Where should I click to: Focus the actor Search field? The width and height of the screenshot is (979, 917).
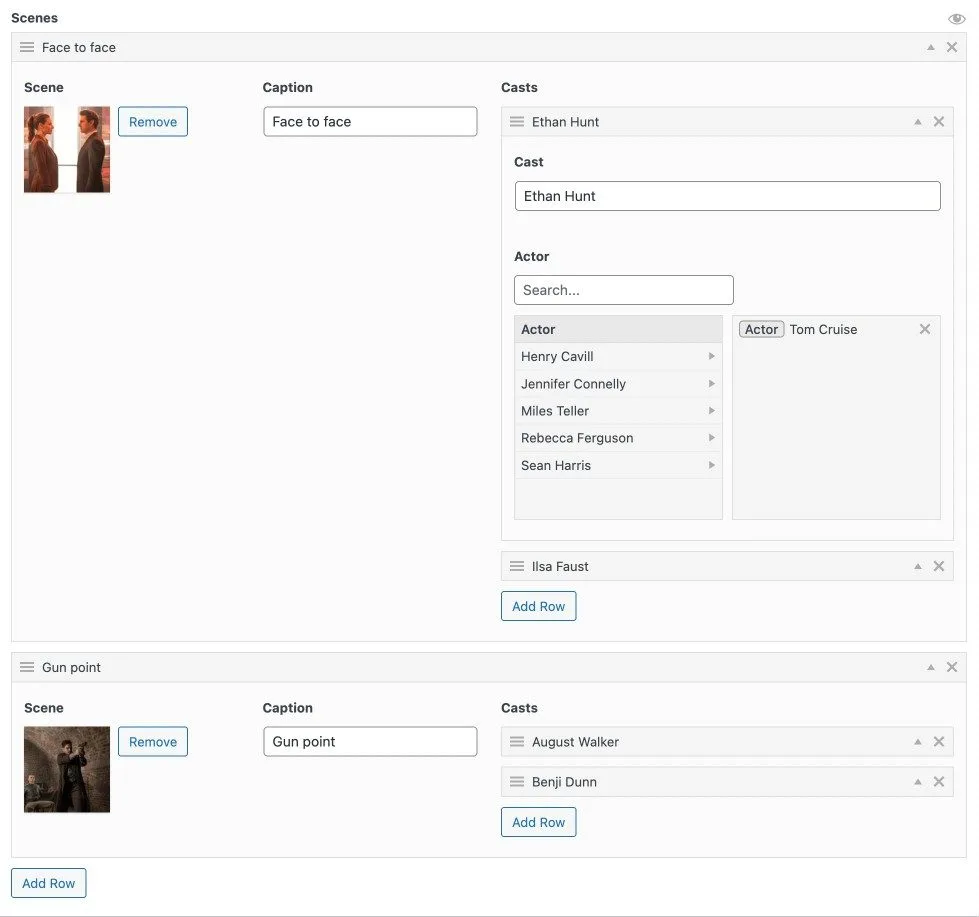coord(623,290)
